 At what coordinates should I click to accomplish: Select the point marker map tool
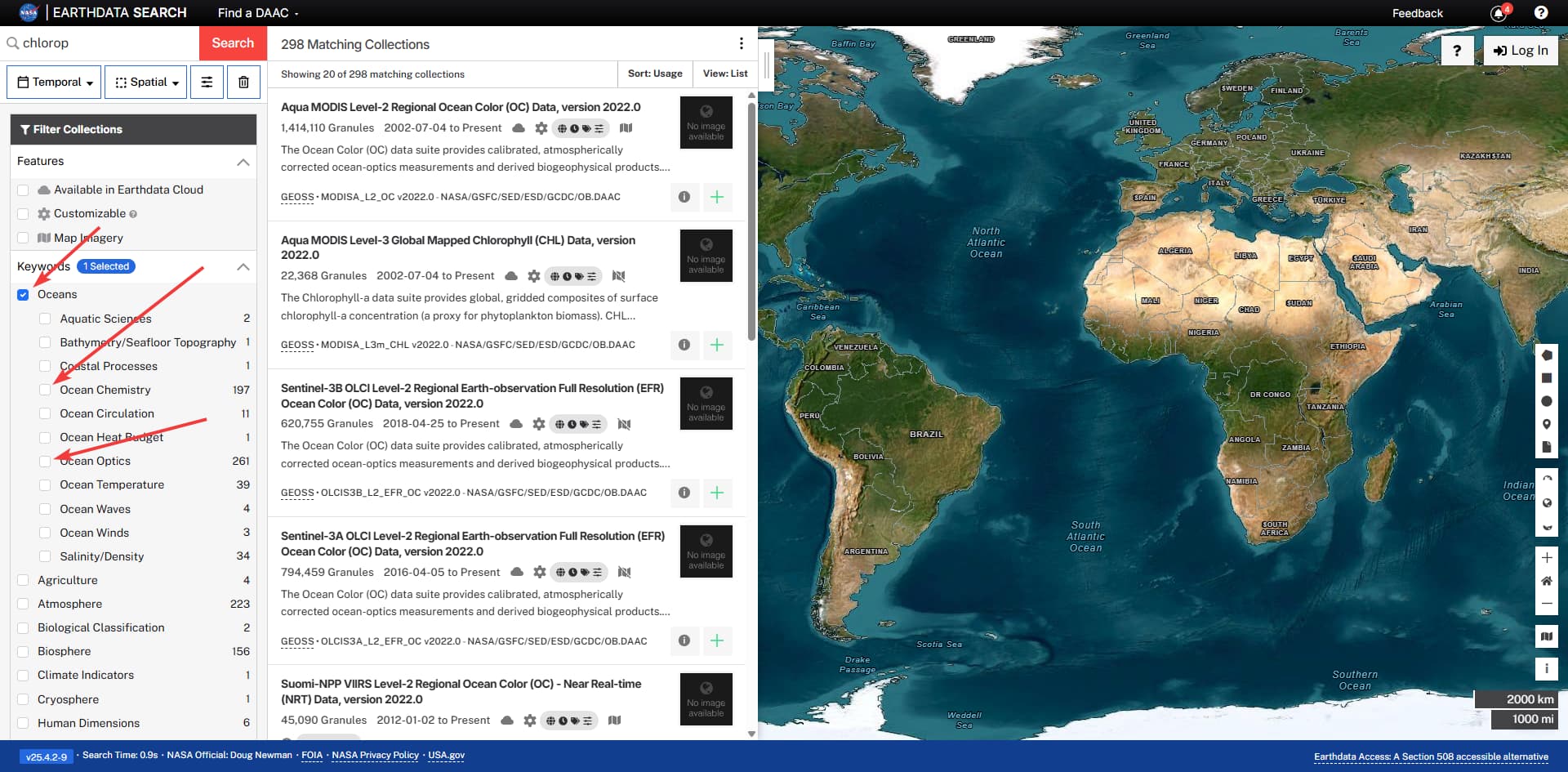(x=1546, y=424)
